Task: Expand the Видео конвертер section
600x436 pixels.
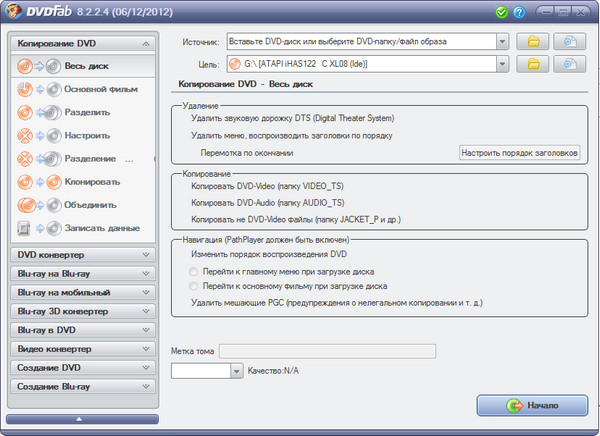Action: point(80,349)
